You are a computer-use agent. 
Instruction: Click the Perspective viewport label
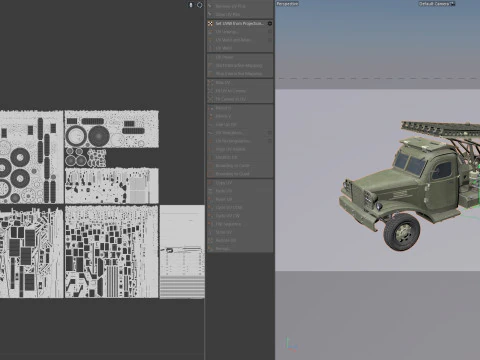click(x=287, y=4)
